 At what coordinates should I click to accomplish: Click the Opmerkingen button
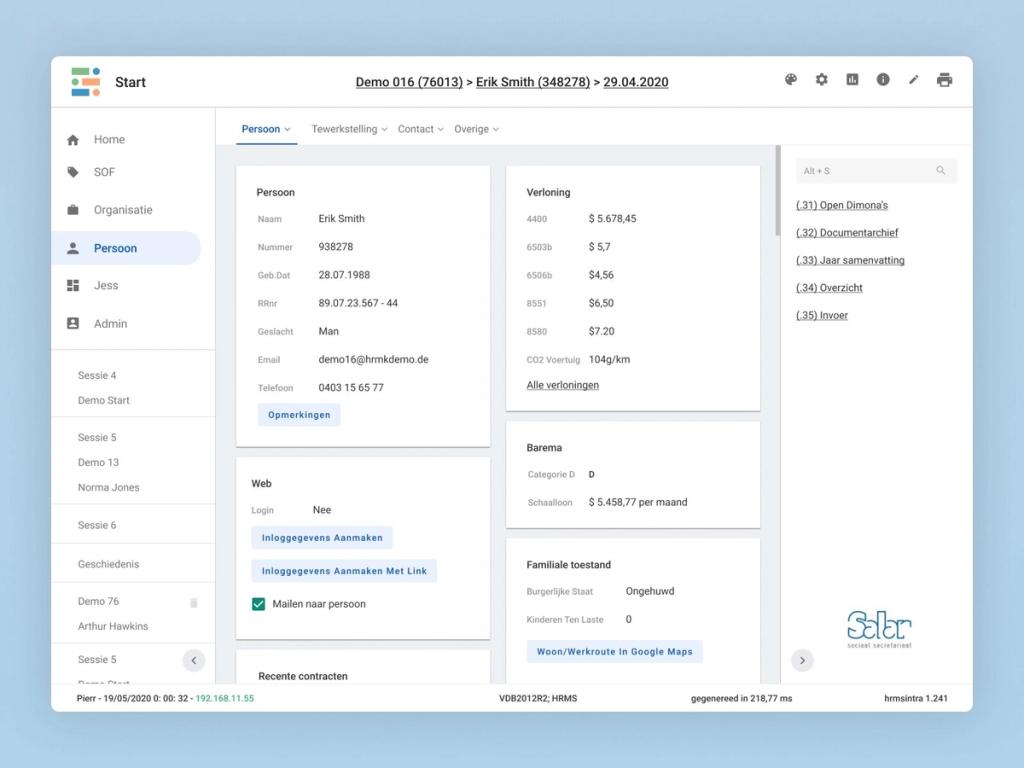click(x=299, y=415)
